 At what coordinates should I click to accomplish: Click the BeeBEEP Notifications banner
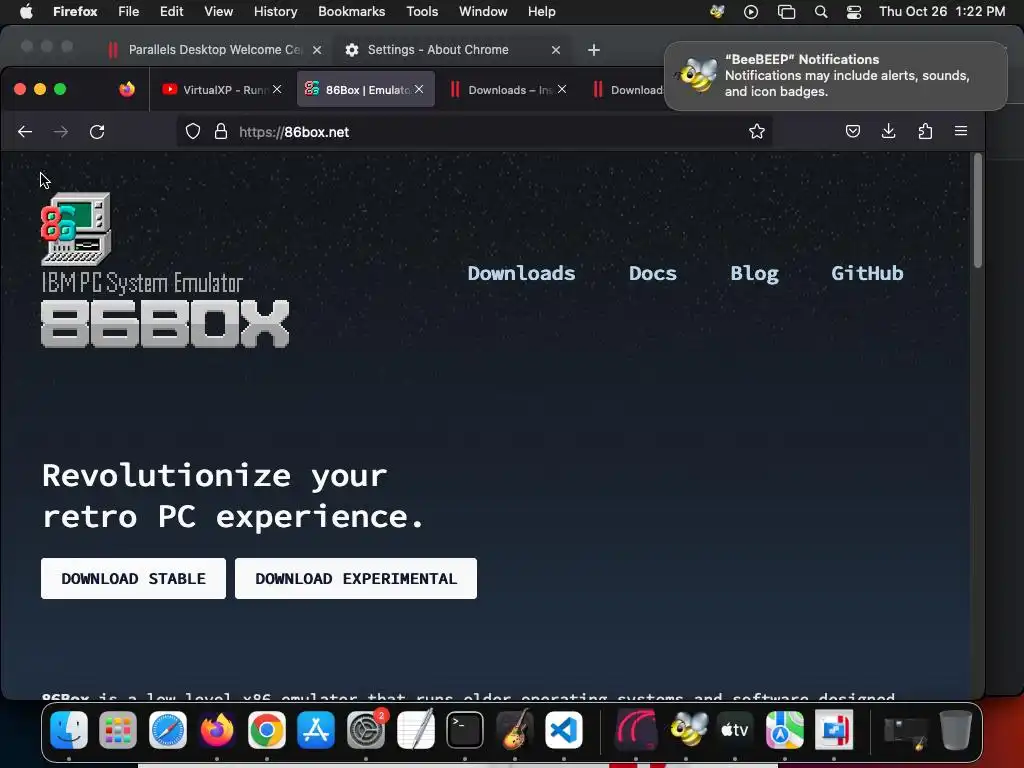pos(836,76)
